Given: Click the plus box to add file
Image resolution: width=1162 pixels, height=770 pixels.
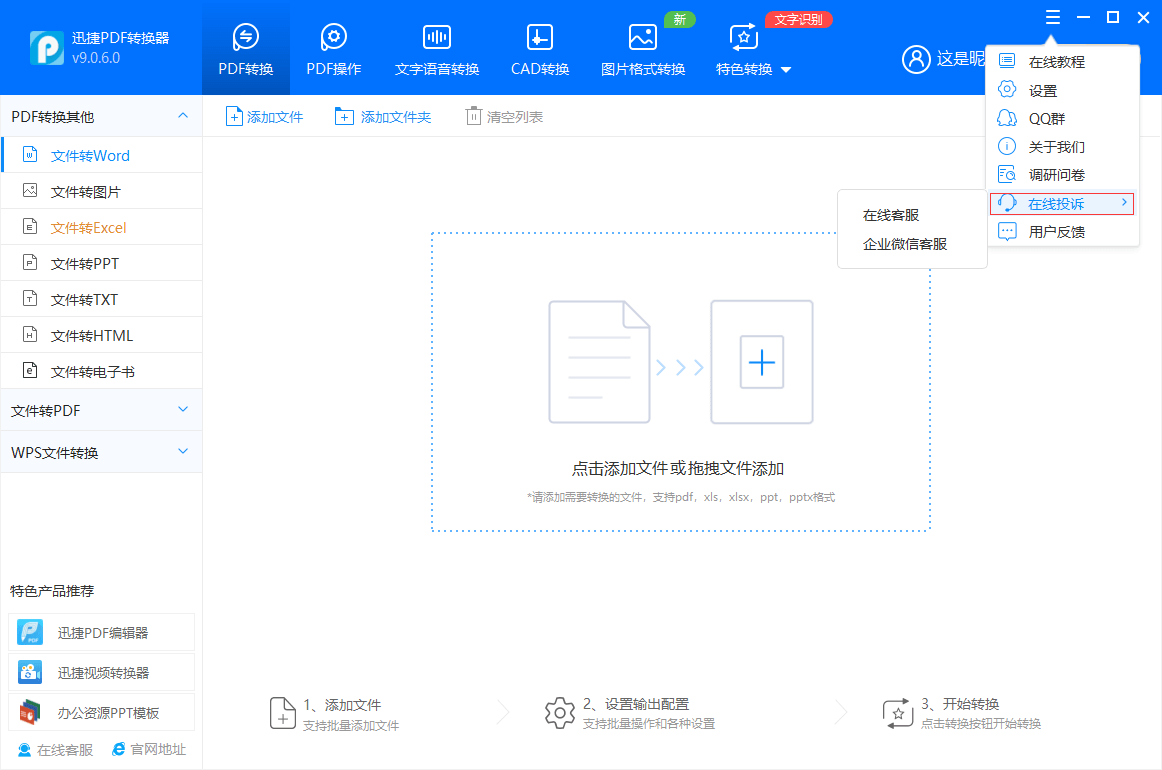Looking at the screenshot, I should coord(762,362).
